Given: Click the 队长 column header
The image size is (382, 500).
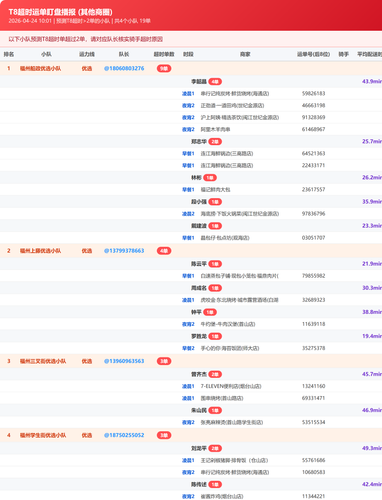Looking at the screenshot, I should 124,54.
